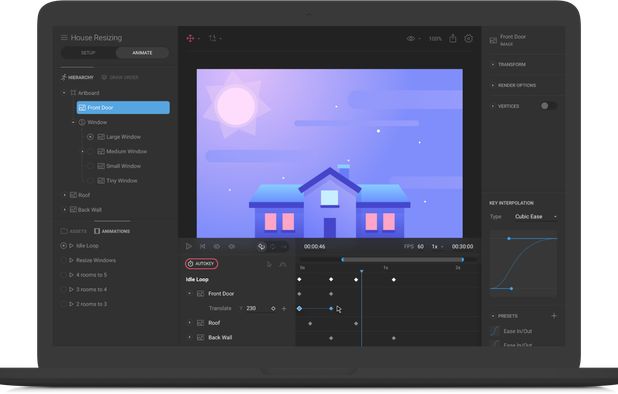Select the Medium Window radio button
This screenshot has width=618, height=394.
tap(90, 151)
